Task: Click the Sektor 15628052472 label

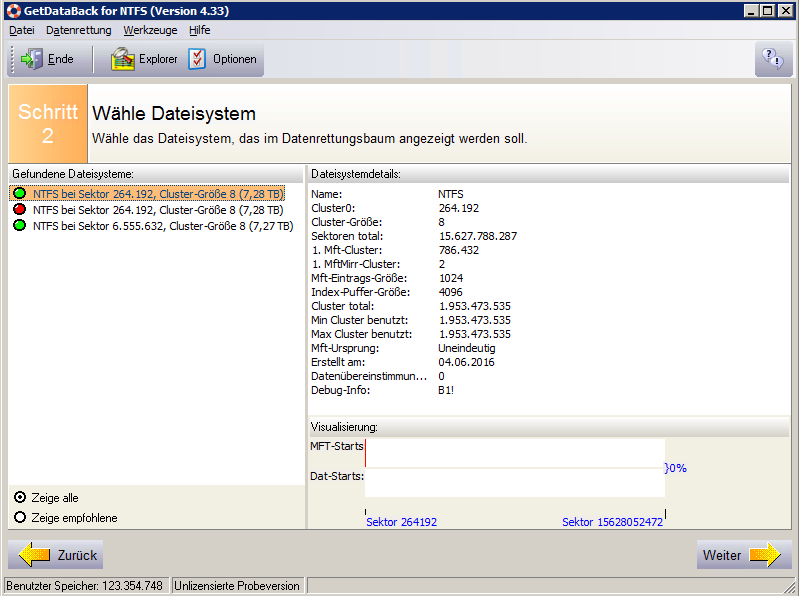Action: (612, 522)
